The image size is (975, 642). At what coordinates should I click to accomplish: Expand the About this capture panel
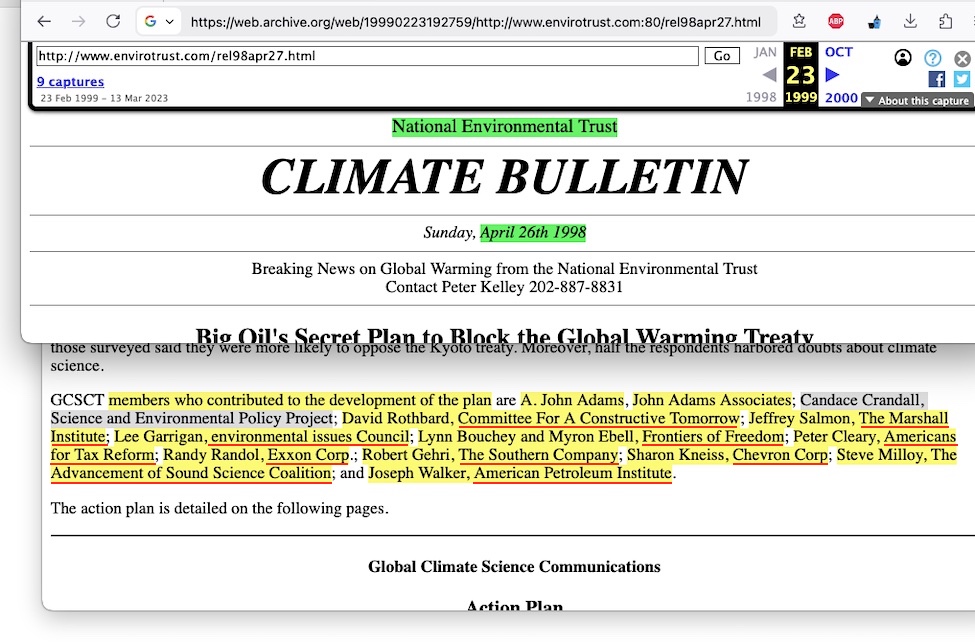click(916, 100)
